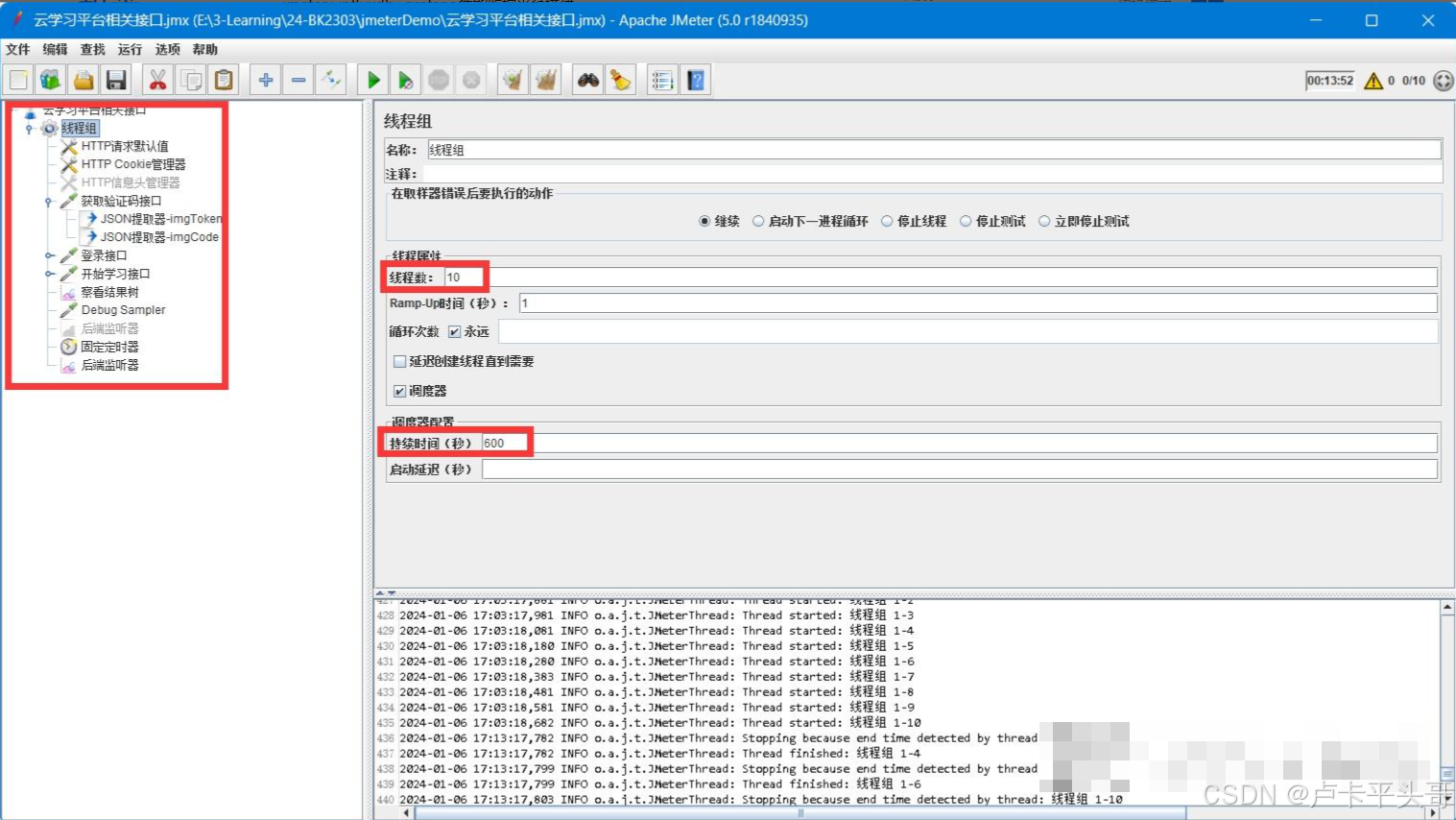
Task: Click the Clear All double-broom icon
Action: [x=546, y=80]
